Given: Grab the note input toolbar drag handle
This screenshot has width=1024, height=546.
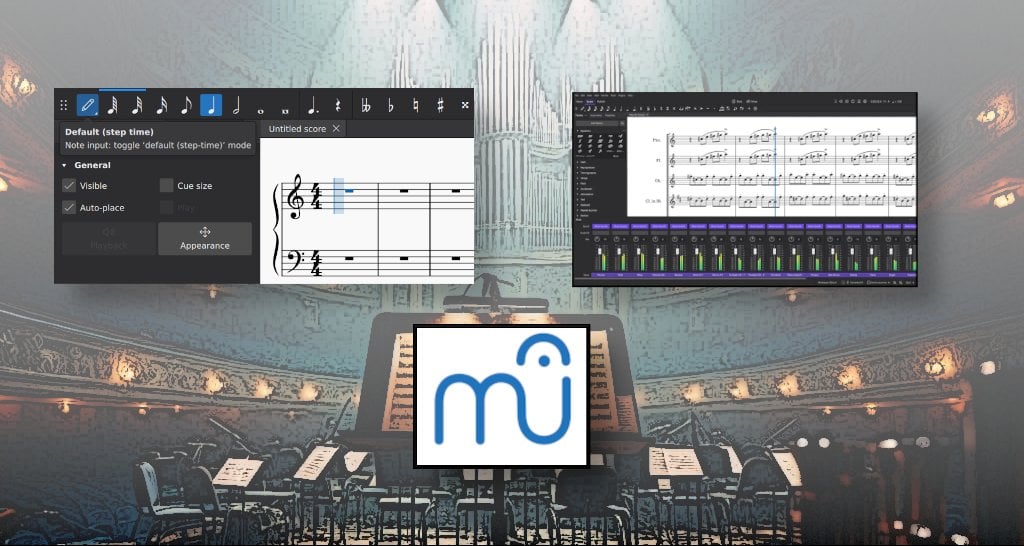Looking at the screenshot, I should coord(63,105).
